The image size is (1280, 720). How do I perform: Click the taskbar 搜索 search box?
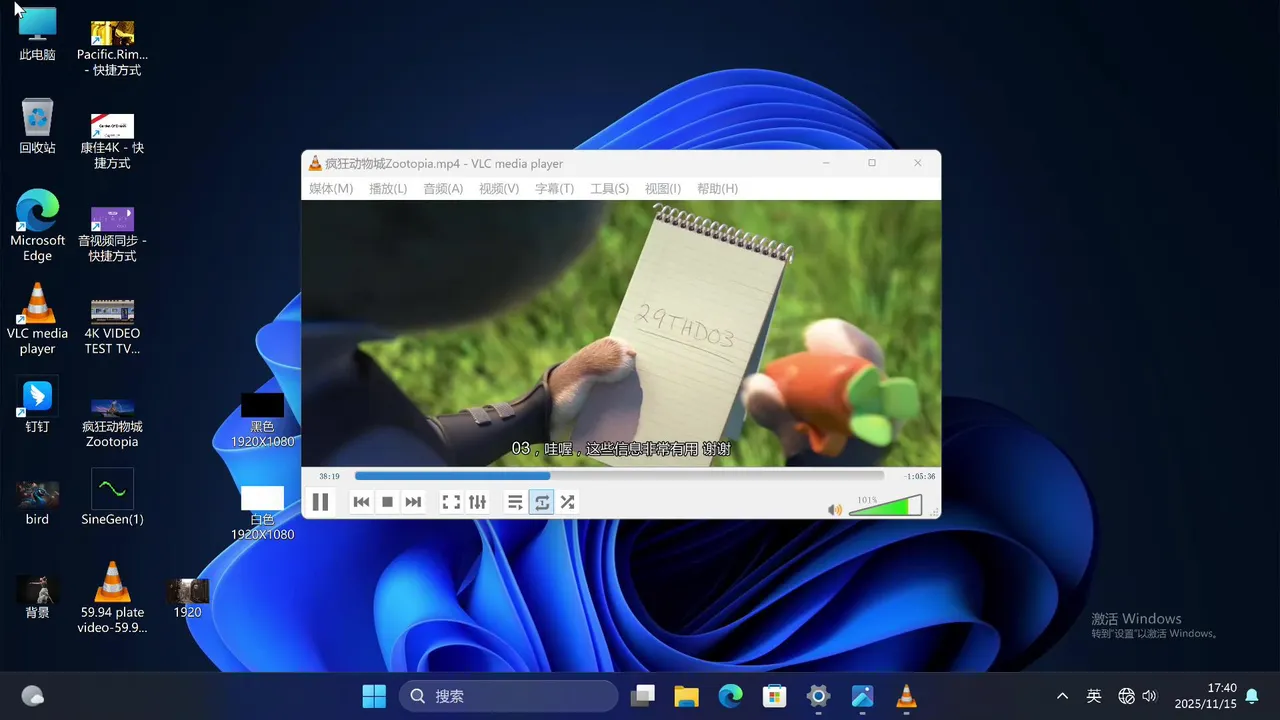pyautogui.click(x=508, y=696)
